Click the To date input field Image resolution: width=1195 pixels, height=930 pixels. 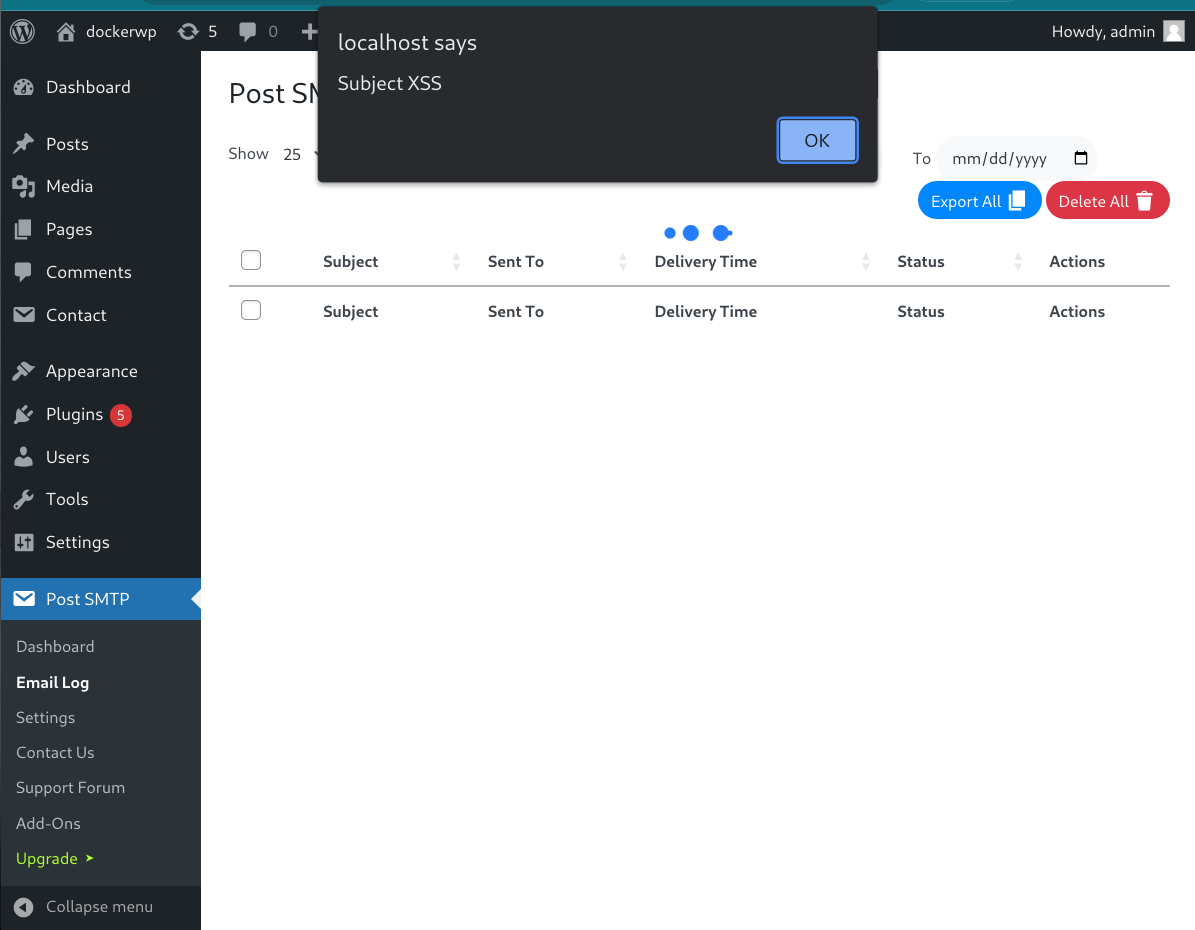tap(1005, 158)
